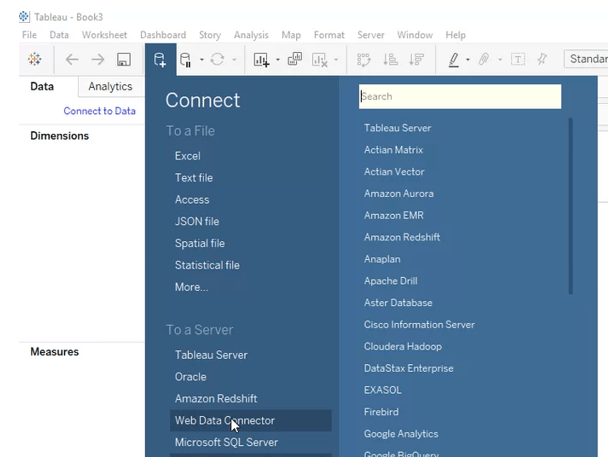Viewport: 608px width, 465px height.
Task: Open the Worksheet menu
Action: (x=104, y=35)
